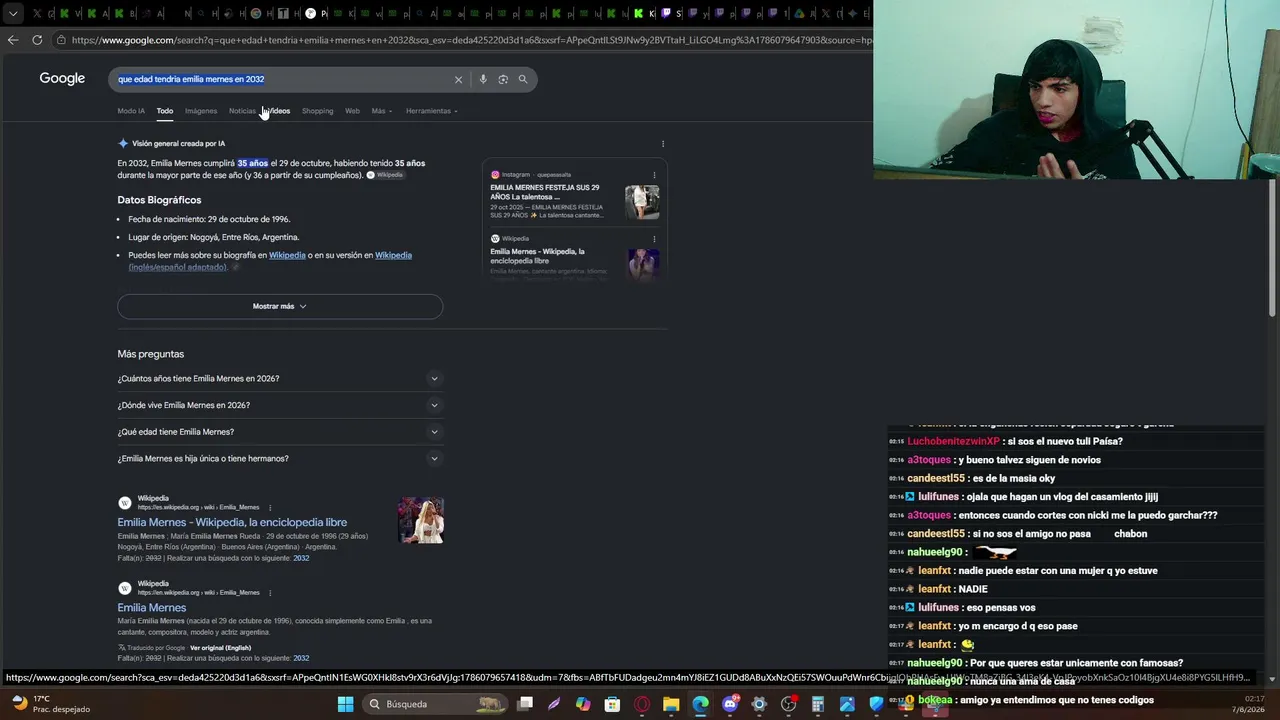Image resolution: width=1280 pixels, height=720 pixels.
Task: Open the Microsoft Store taskbar icon
Action: [x=612, y=704]
